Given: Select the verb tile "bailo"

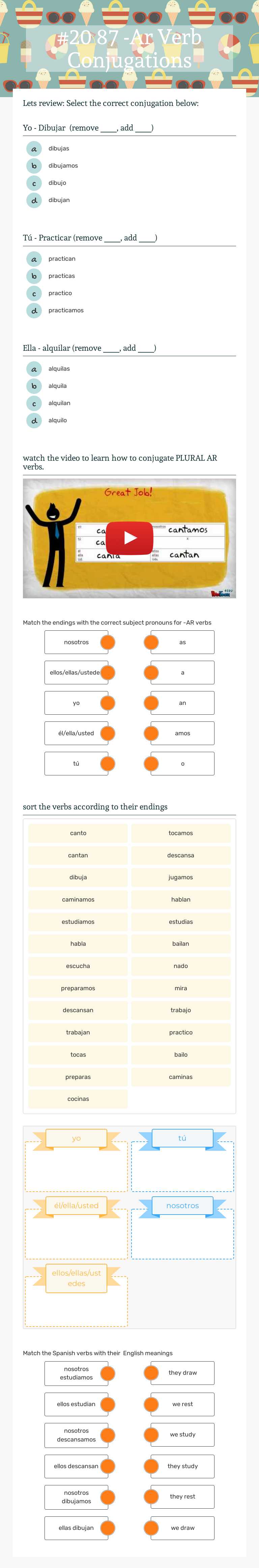Looking at the screenshot, I should click(x=180, y=1054).
